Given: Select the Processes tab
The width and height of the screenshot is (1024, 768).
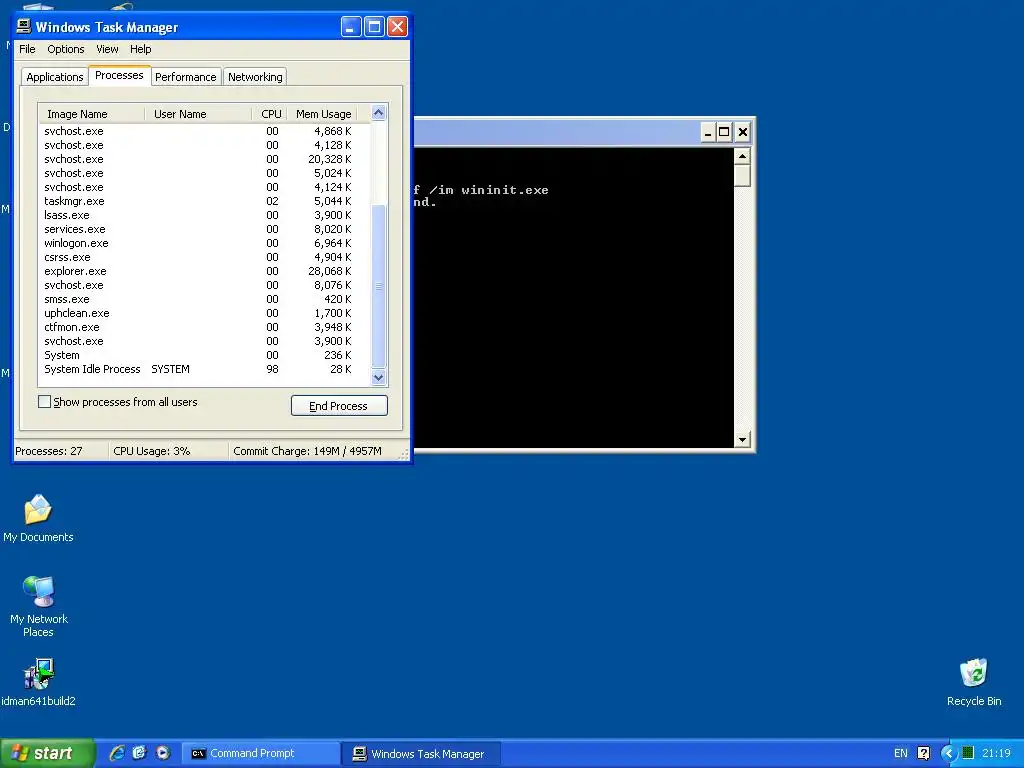Looking at the screenshot, I should coord(119,75).
